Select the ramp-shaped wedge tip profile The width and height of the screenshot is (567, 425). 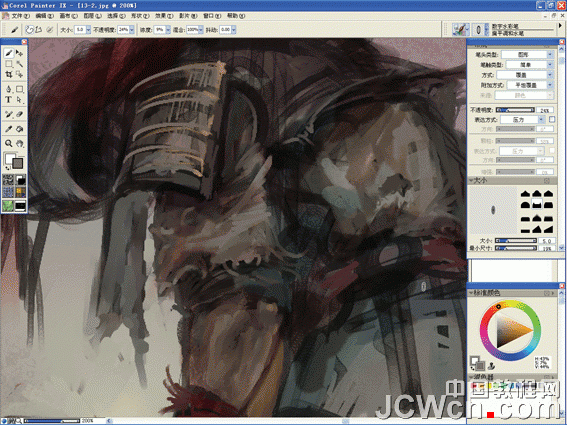549,229
